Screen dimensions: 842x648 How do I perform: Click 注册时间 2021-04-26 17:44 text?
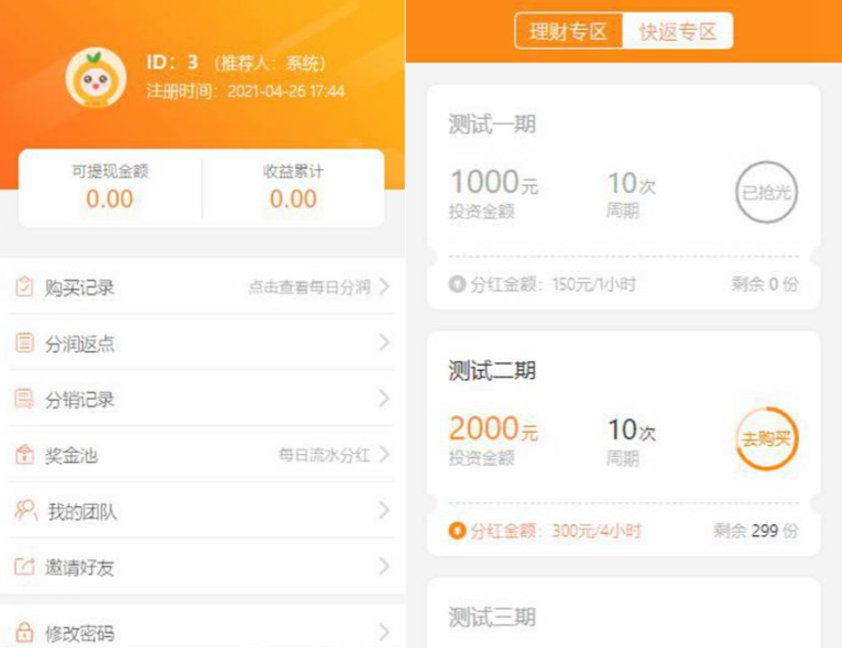pyautogui.click(x=245, y=91)
